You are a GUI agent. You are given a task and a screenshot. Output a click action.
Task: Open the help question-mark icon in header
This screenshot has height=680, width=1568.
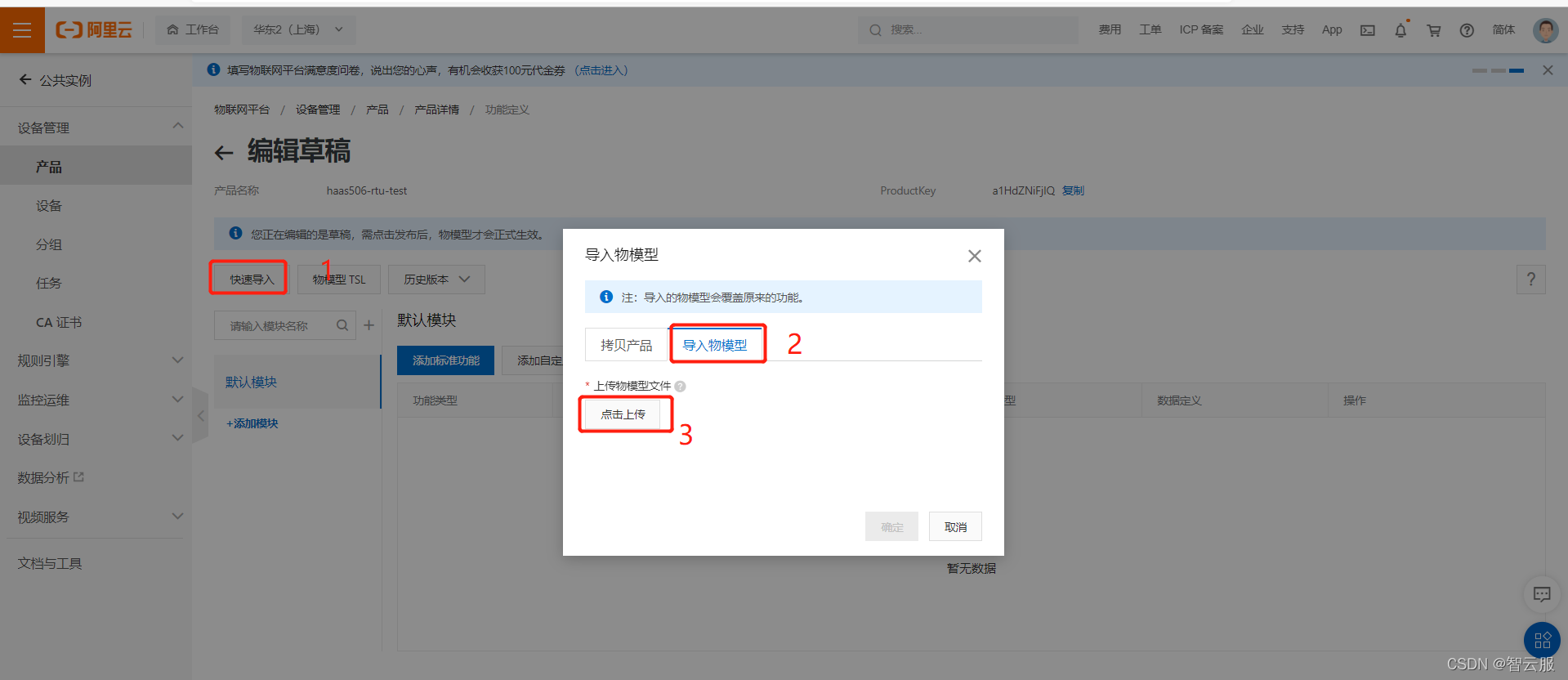pos(1467,30)
